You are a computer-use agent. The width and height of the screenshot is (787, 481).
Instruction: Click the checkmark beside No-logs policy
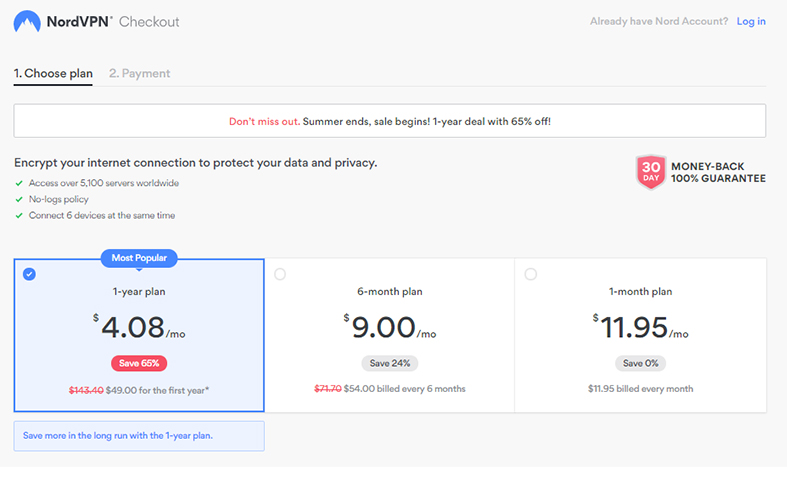pyautogui.click(x=19, y=199)
